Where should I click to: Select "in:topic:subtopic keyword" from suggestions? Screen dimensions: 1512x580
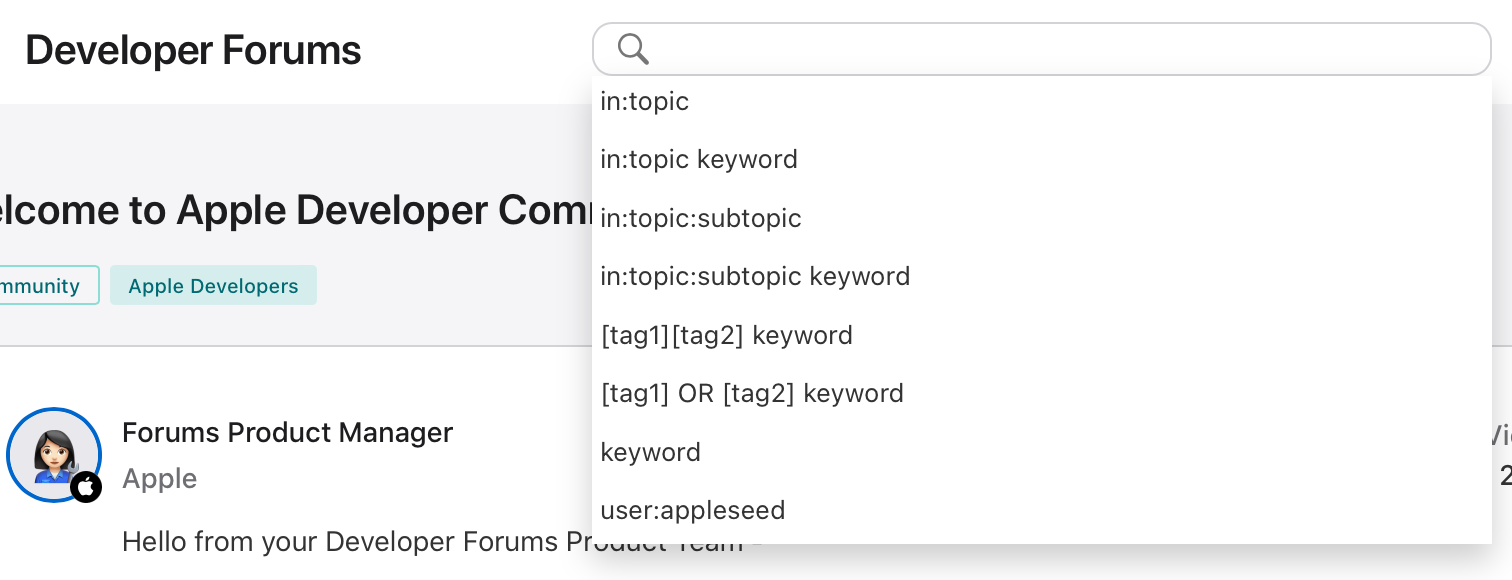point(1042,276)
